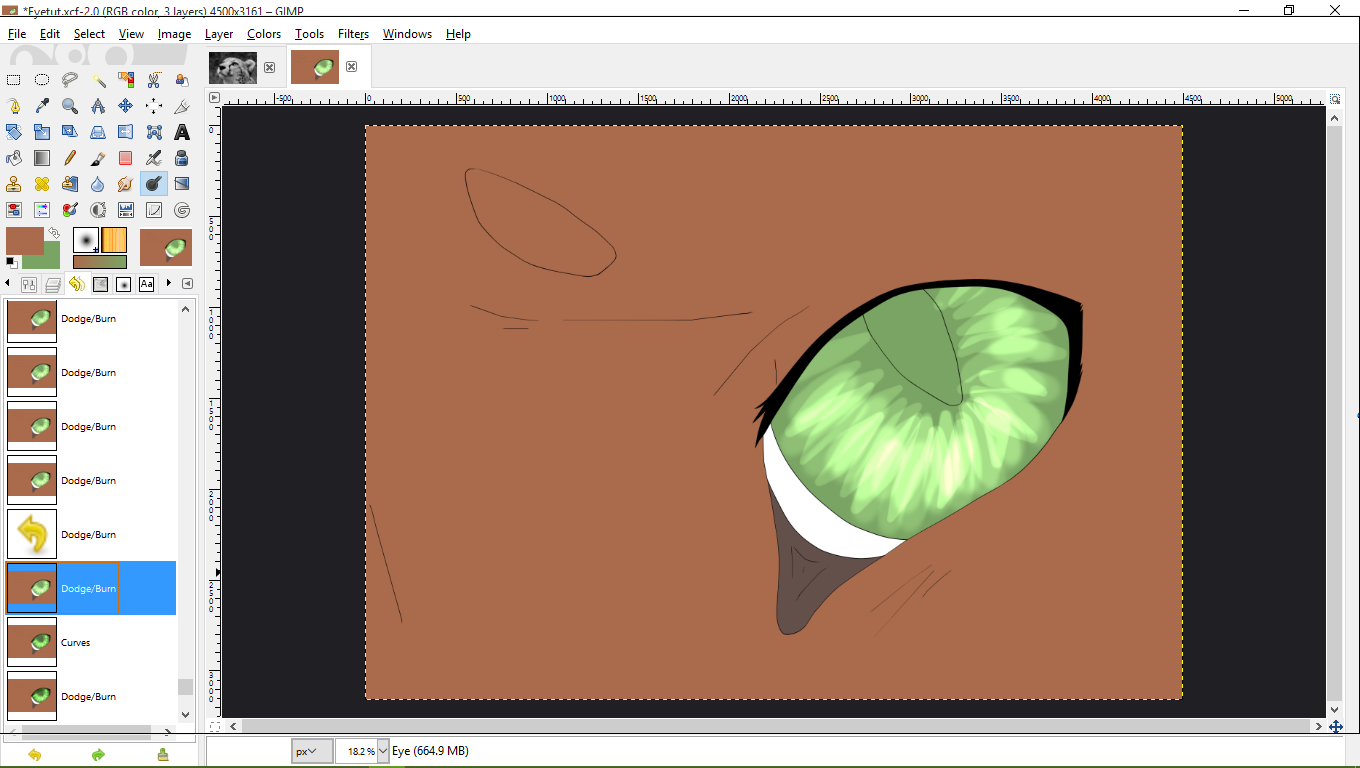The image size is (1360, 768).
Task: Click the active image thumbnail in toolbox
Action: [x=166, y=247]
